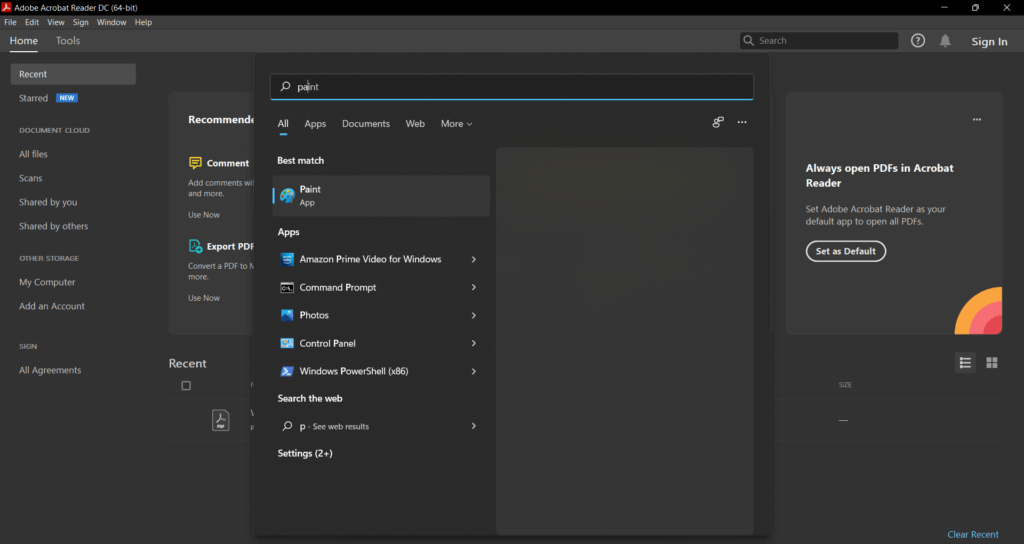Screen dimensions: 1024x544
Task: Open Shared by others in sidebar
Action: click(x=54, y=226)
